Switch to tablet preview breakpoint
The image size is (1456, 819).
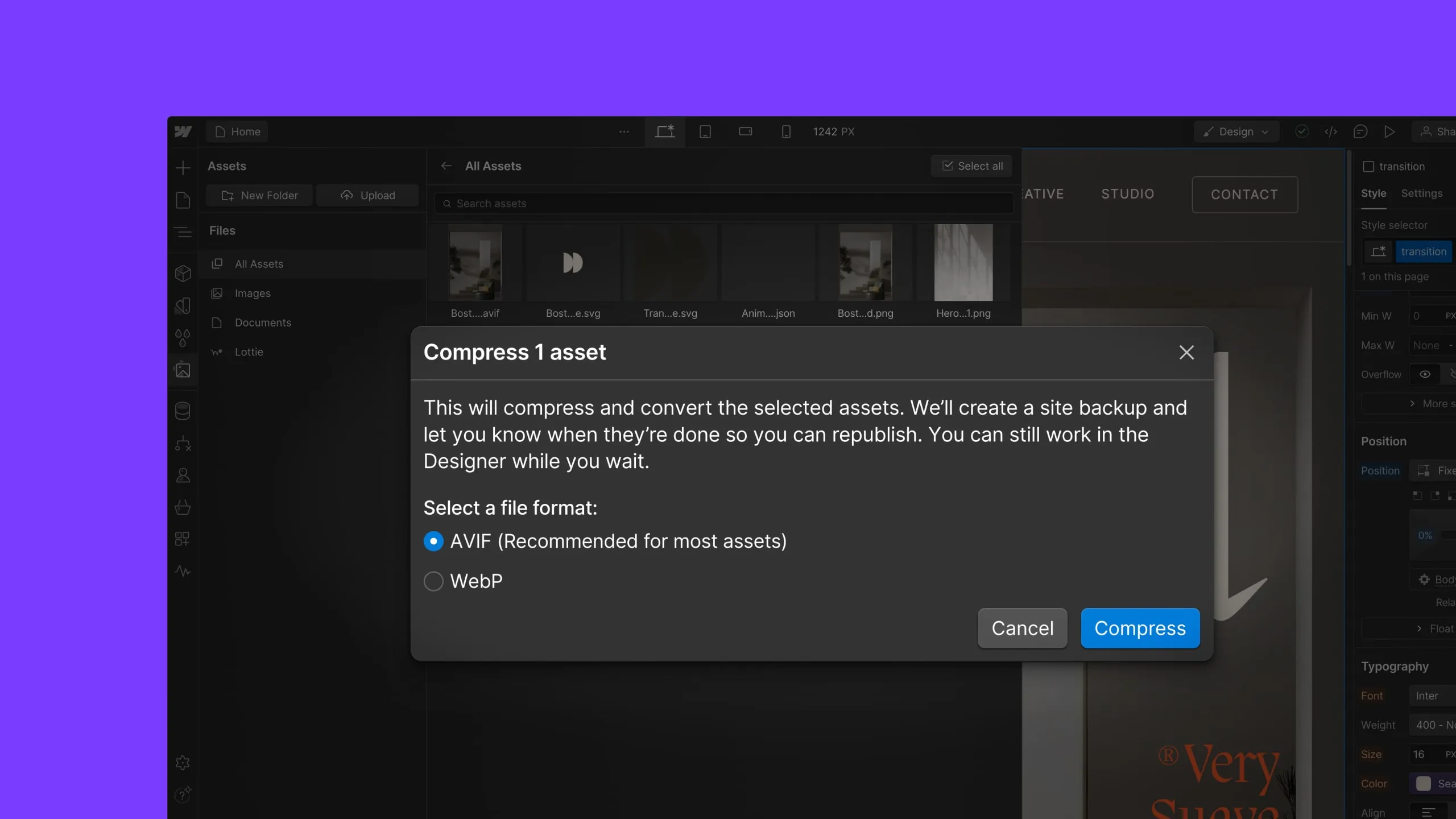click(x=705, y=131)
